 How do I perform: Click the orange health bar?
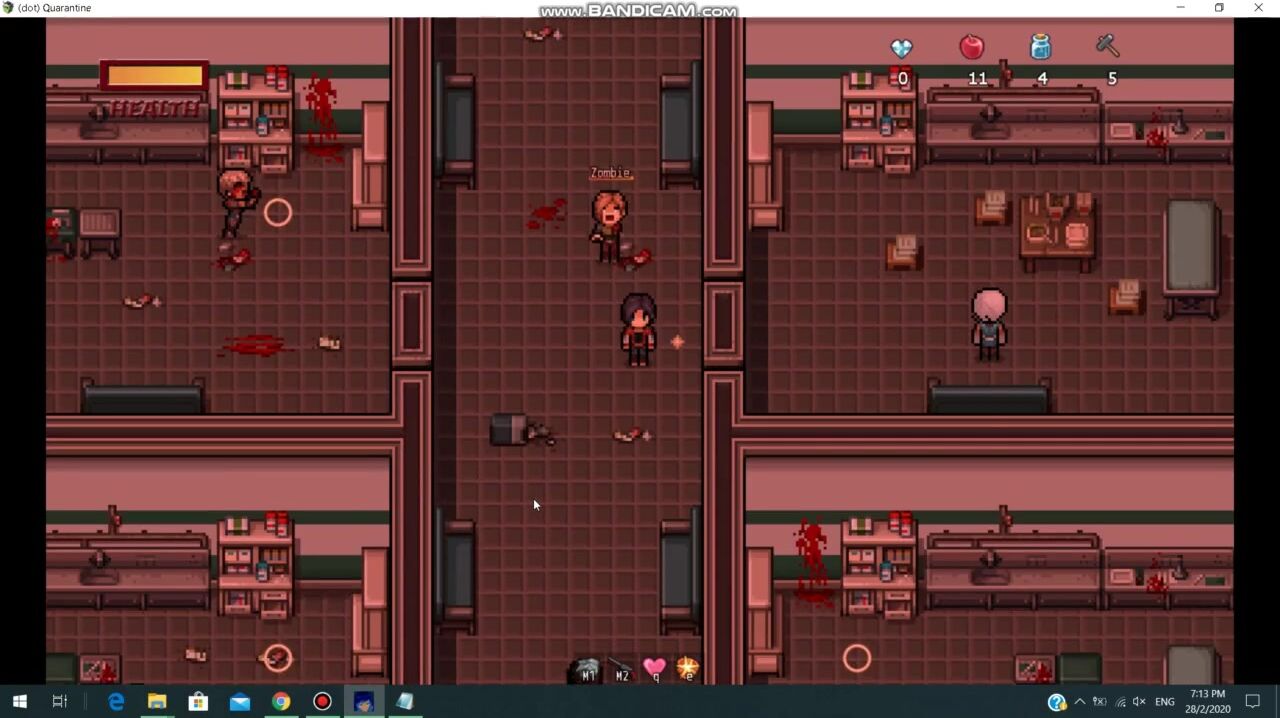[155, 76]
